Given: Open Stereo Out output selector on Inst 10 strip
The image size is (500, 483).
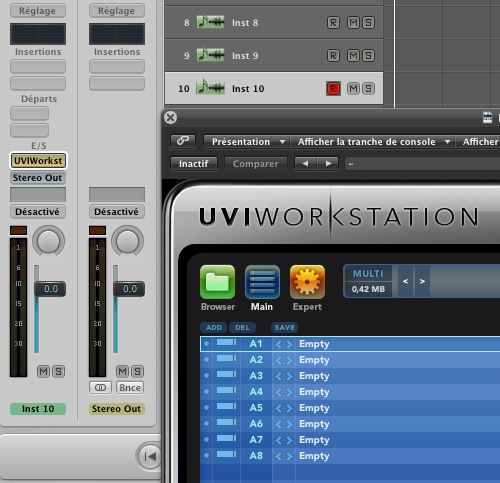Looking at the screenshot, I should 38,178.
